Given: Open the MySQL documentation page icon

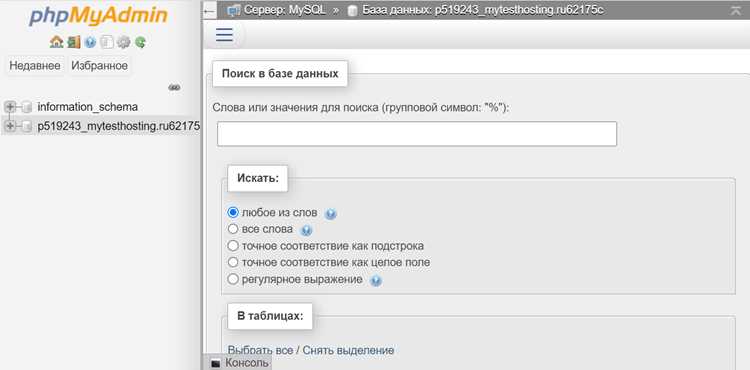Looking at the screenshot, I should tap(107, 43).
